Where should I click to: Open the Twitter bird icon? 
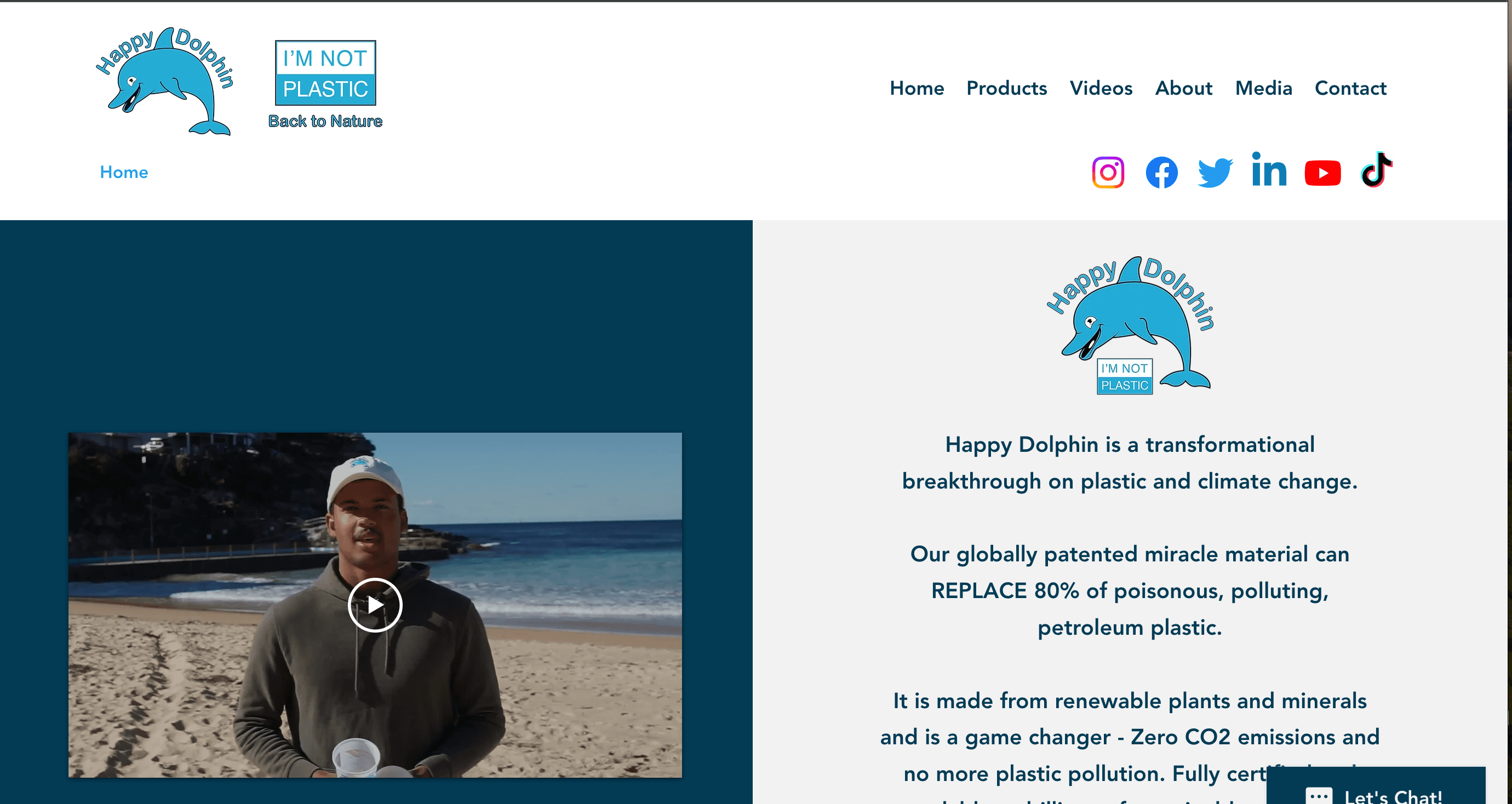(x=1215, y=173)
